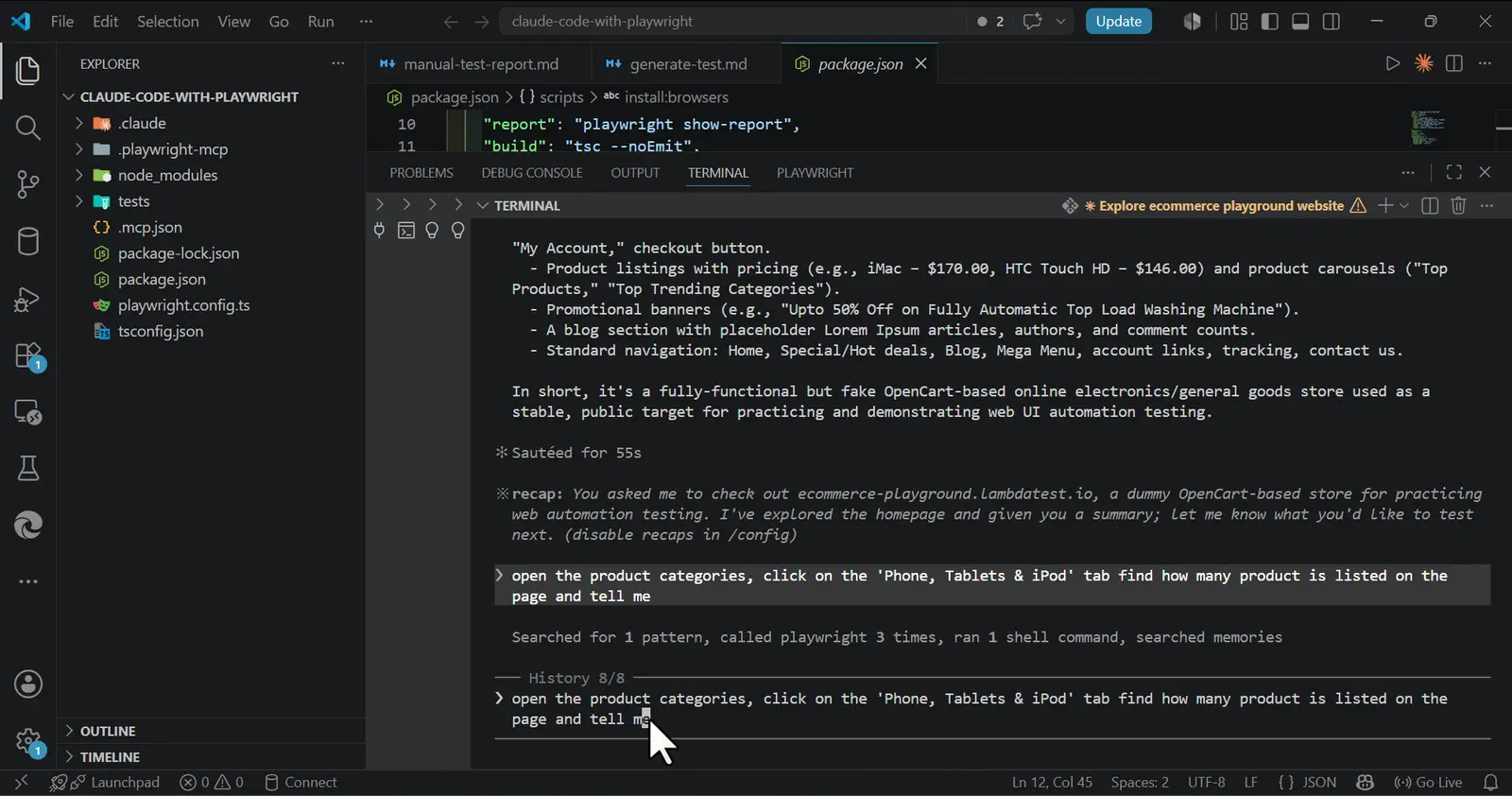Toggle the bottom panel visibility

click(x=1300, y=22)
